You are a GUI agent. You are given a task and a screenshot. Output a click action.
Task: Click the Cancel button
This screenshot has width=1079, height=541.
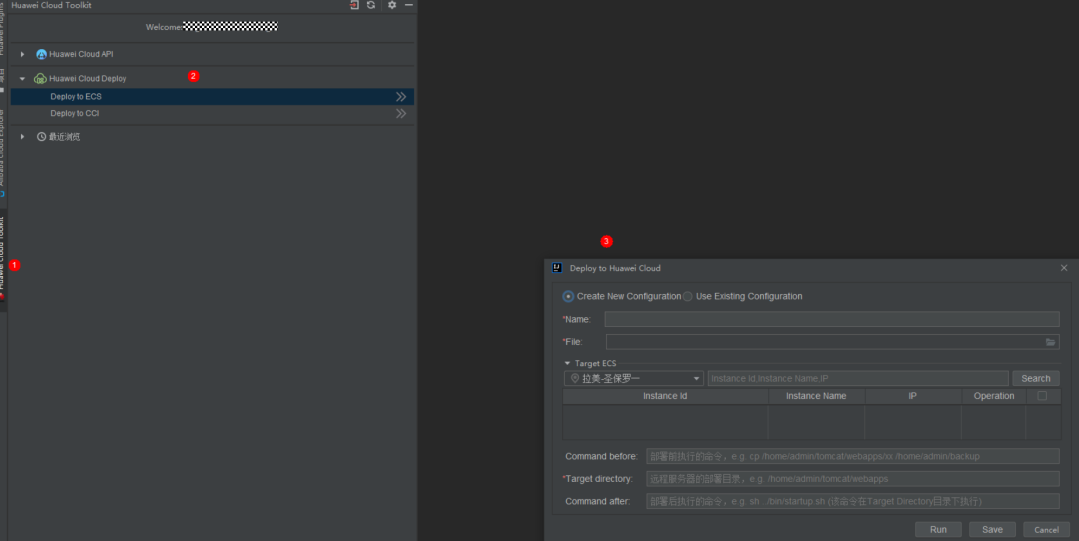pos(1046,529)
